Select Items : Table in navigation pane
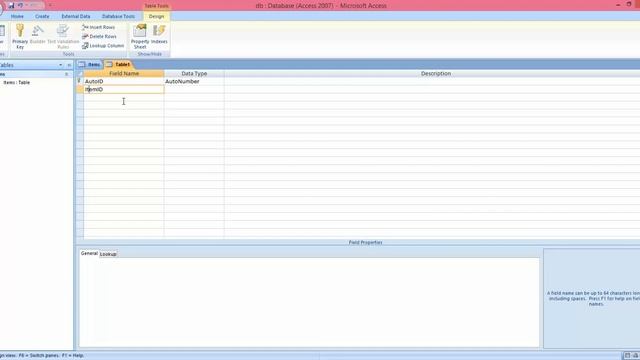The image size is (640, 360). [x=17, y=82]
